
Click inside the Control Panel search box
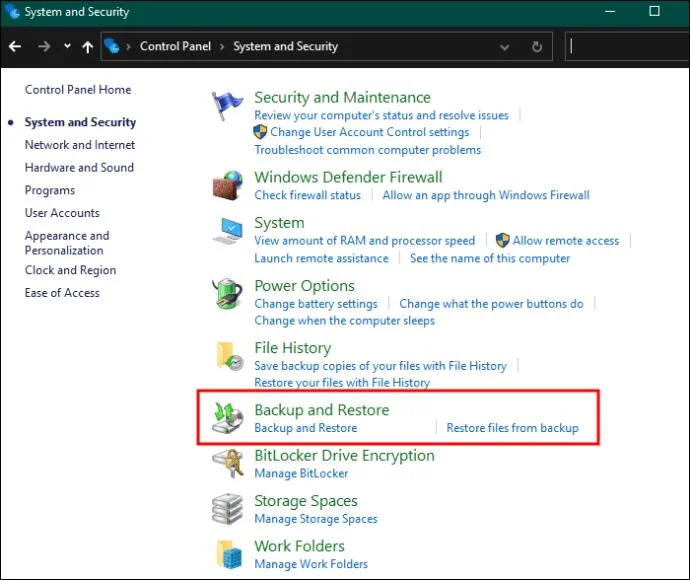[628, 46]
